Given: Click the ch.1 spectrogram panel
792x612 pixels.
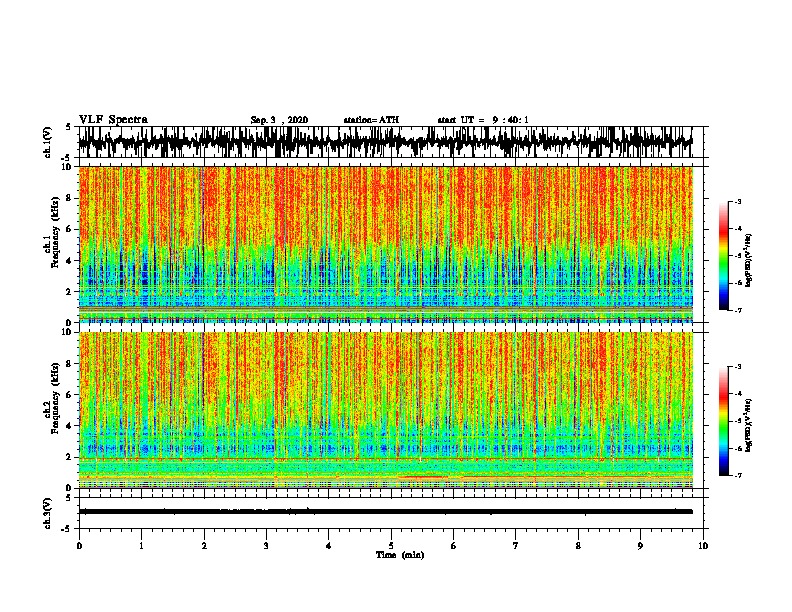Looking at the screenshot, I should point(386,244).
